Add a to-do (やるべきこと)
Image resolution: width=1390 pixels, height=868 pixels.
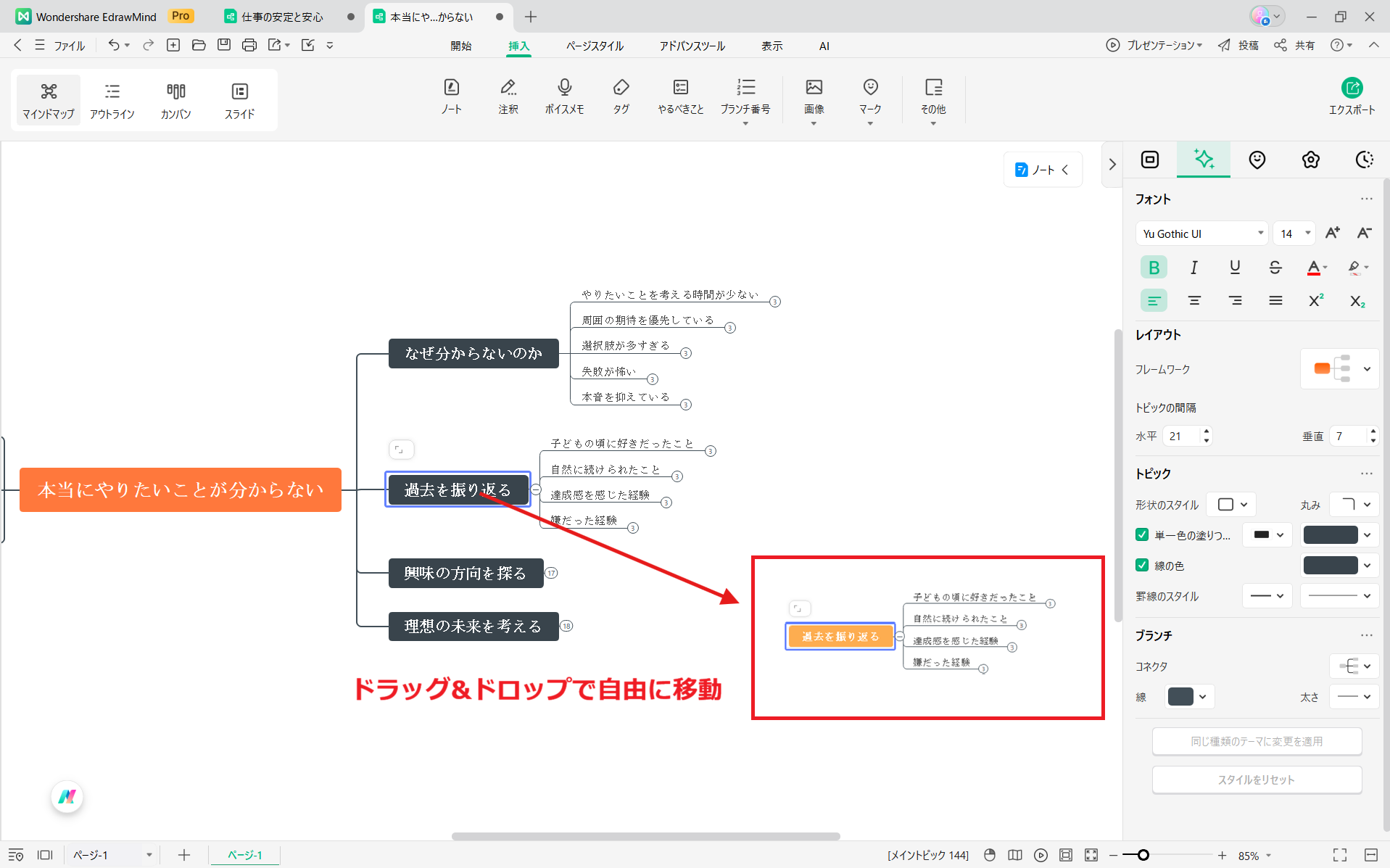click(x=680, y=97)
